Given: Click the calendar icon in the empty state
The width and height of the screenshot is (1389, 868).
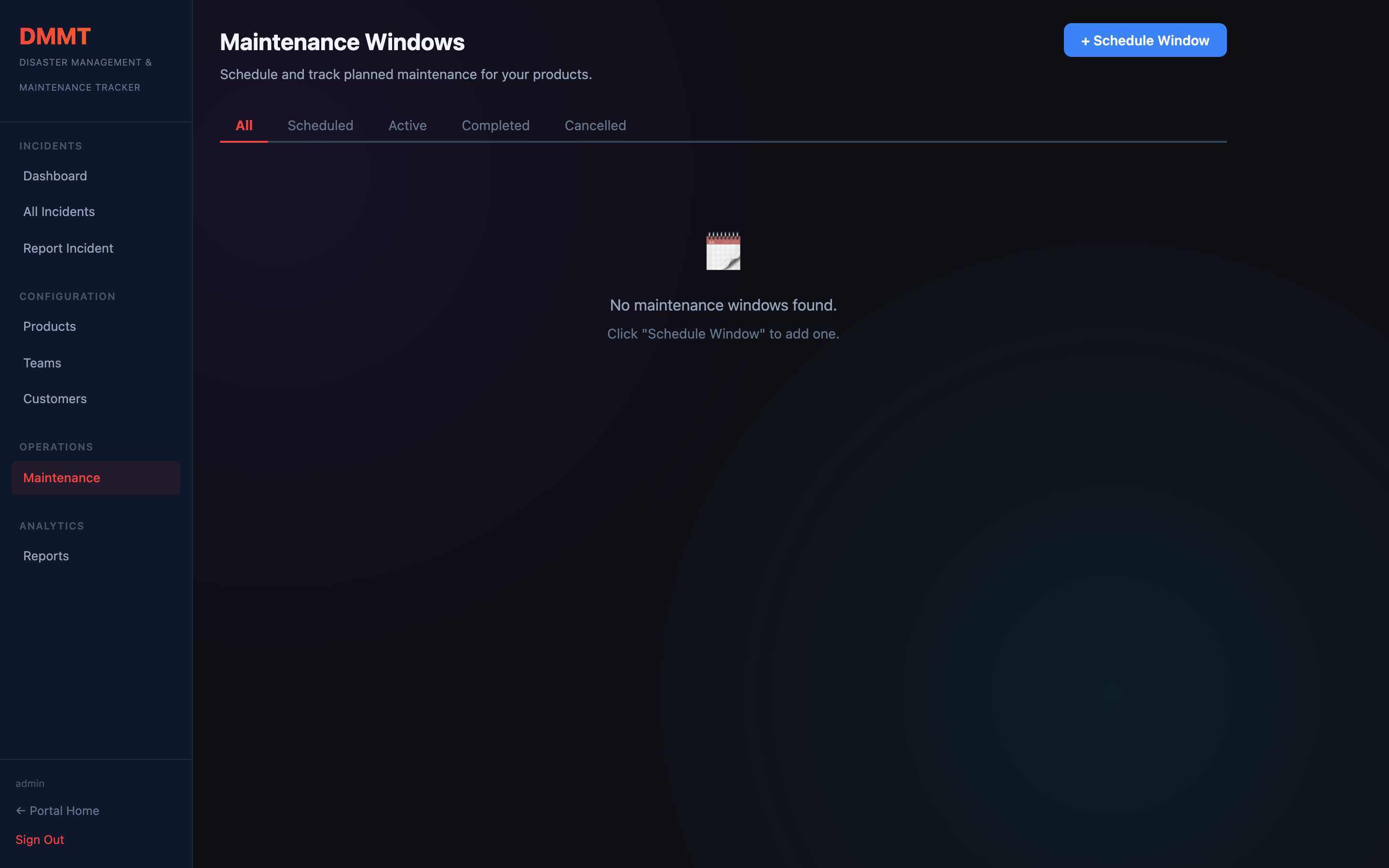Looking at the screenshot, I should tap(722, 251).
